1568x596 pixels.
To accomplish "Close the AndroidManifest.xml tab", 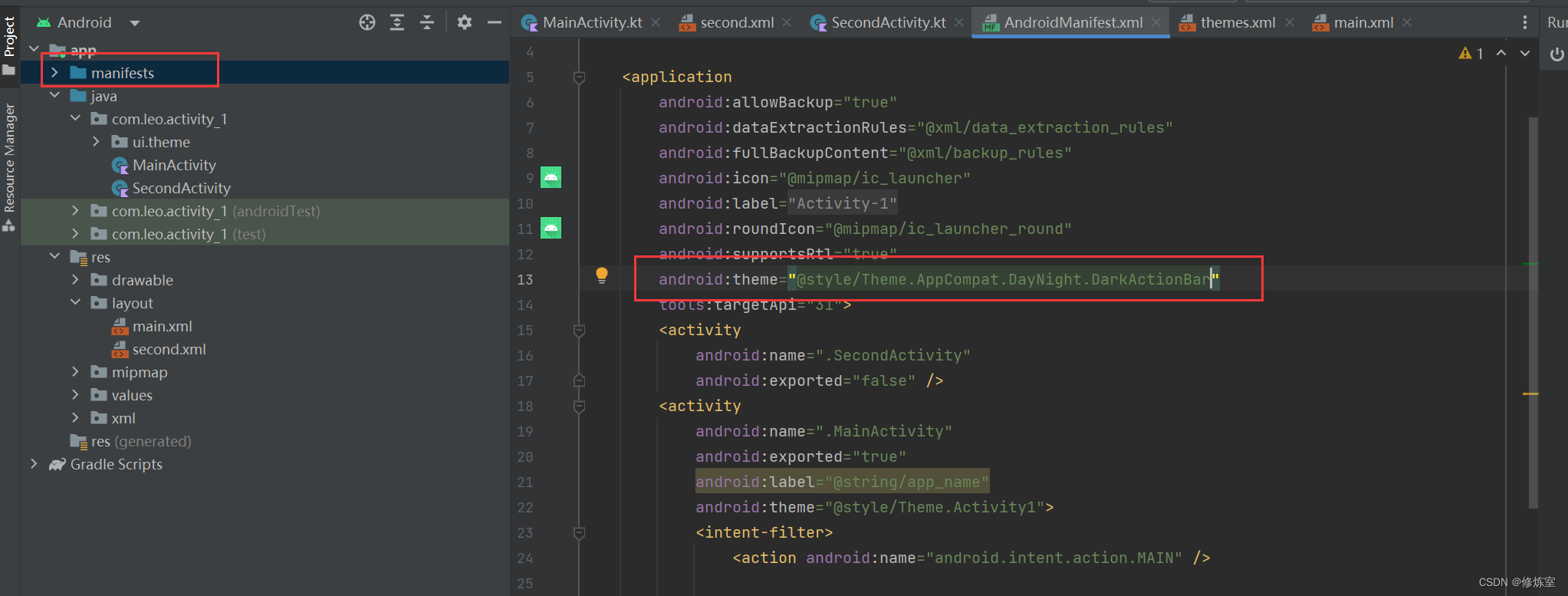I will click(1156, 22).
